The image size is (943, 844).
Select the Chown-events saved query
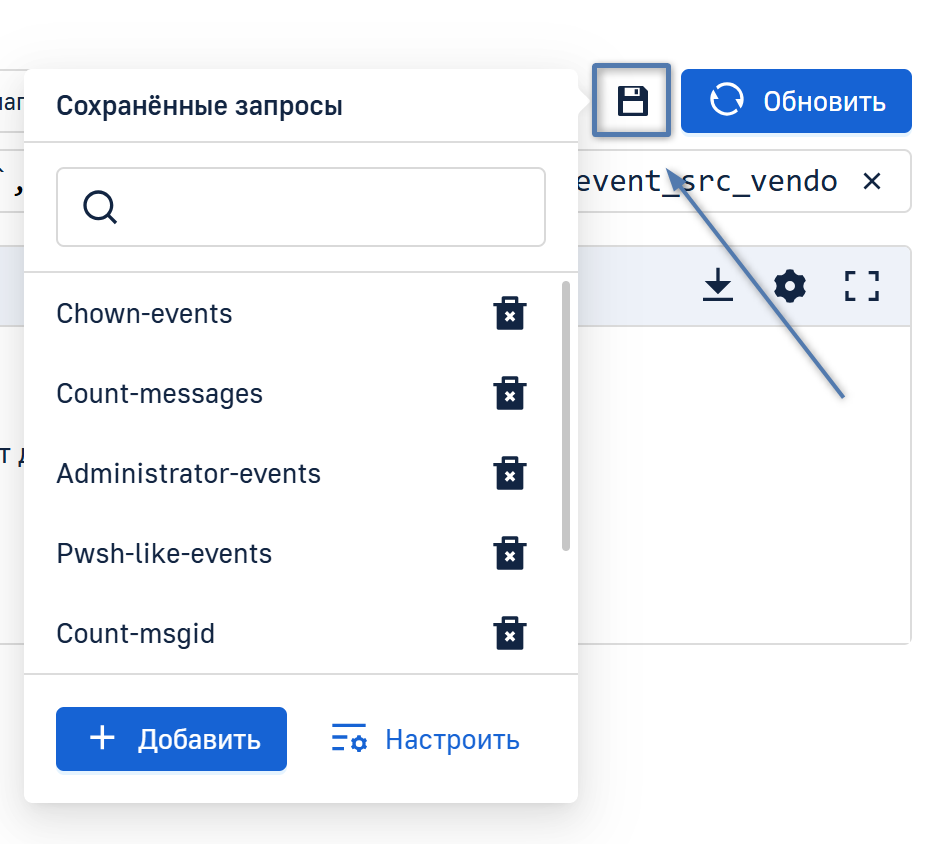[x=144, y=314]
